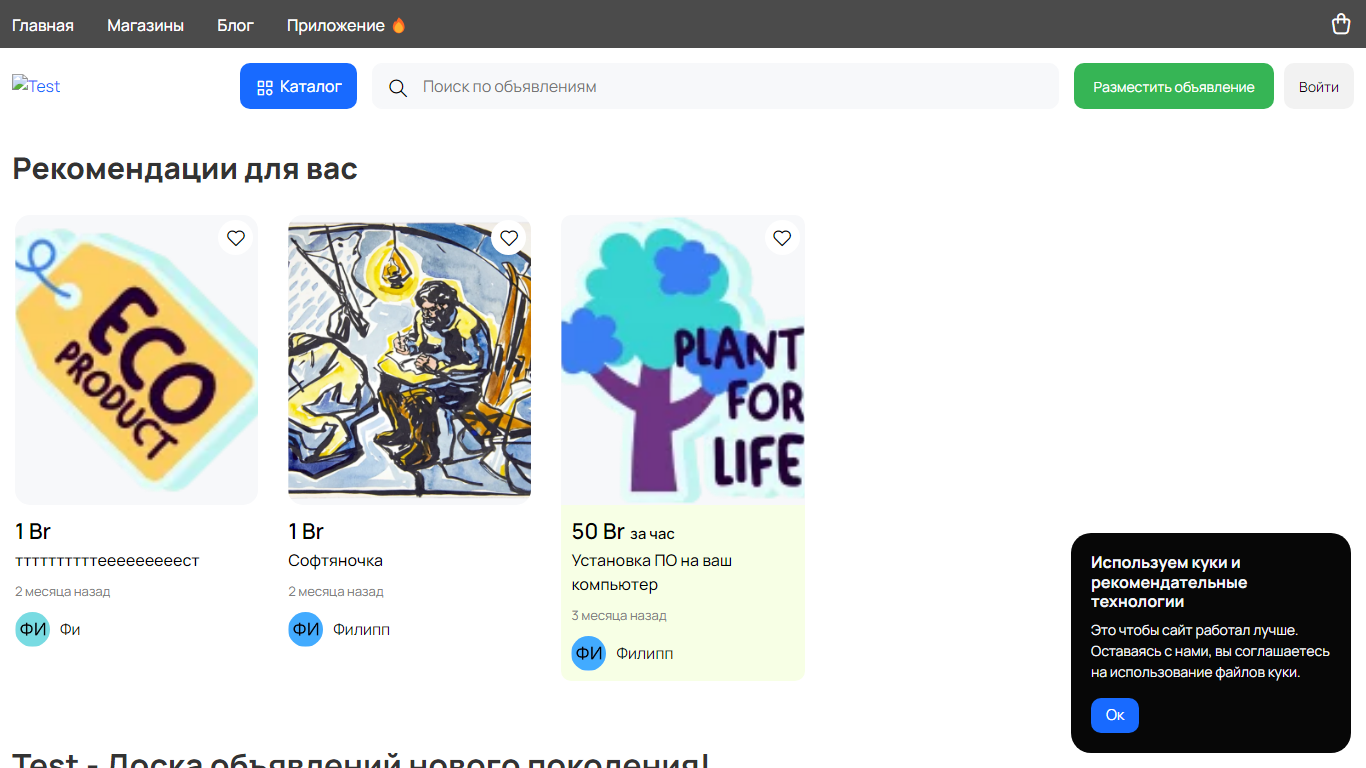1366x768 pixels.
Task: Open the Каталог catalog menu
Action: (x=298, y=86)
